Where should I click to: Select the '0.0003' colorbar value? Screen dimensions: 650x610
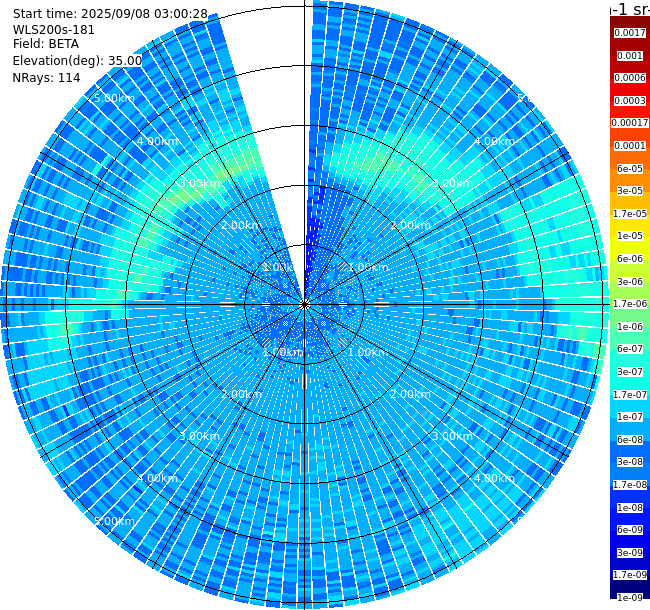tap(630, 101)
